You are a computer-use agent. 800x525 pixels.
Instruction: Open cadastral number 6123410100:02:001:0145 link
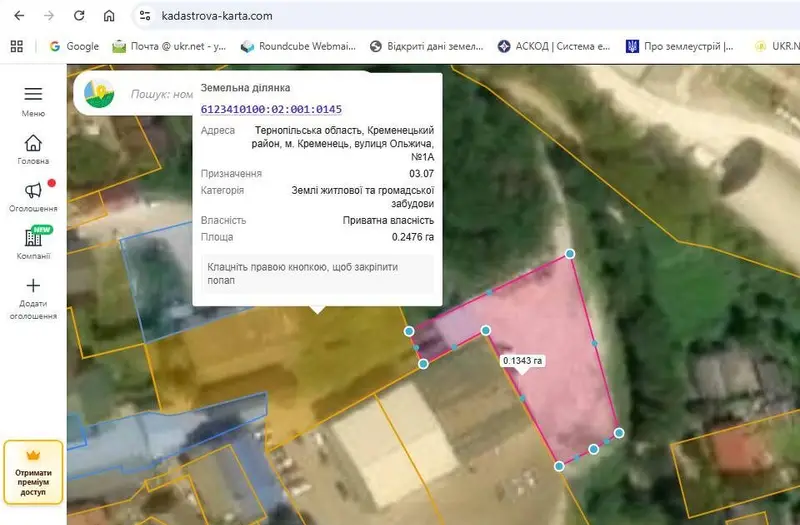pos(271,109)
